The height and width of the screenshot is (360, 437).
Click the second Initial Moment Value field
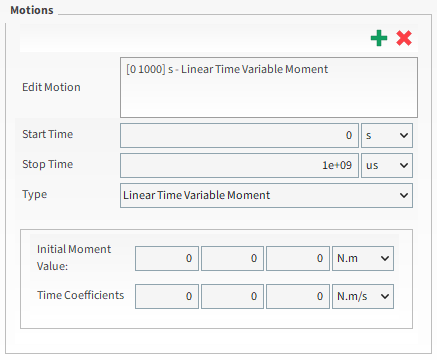232,258
